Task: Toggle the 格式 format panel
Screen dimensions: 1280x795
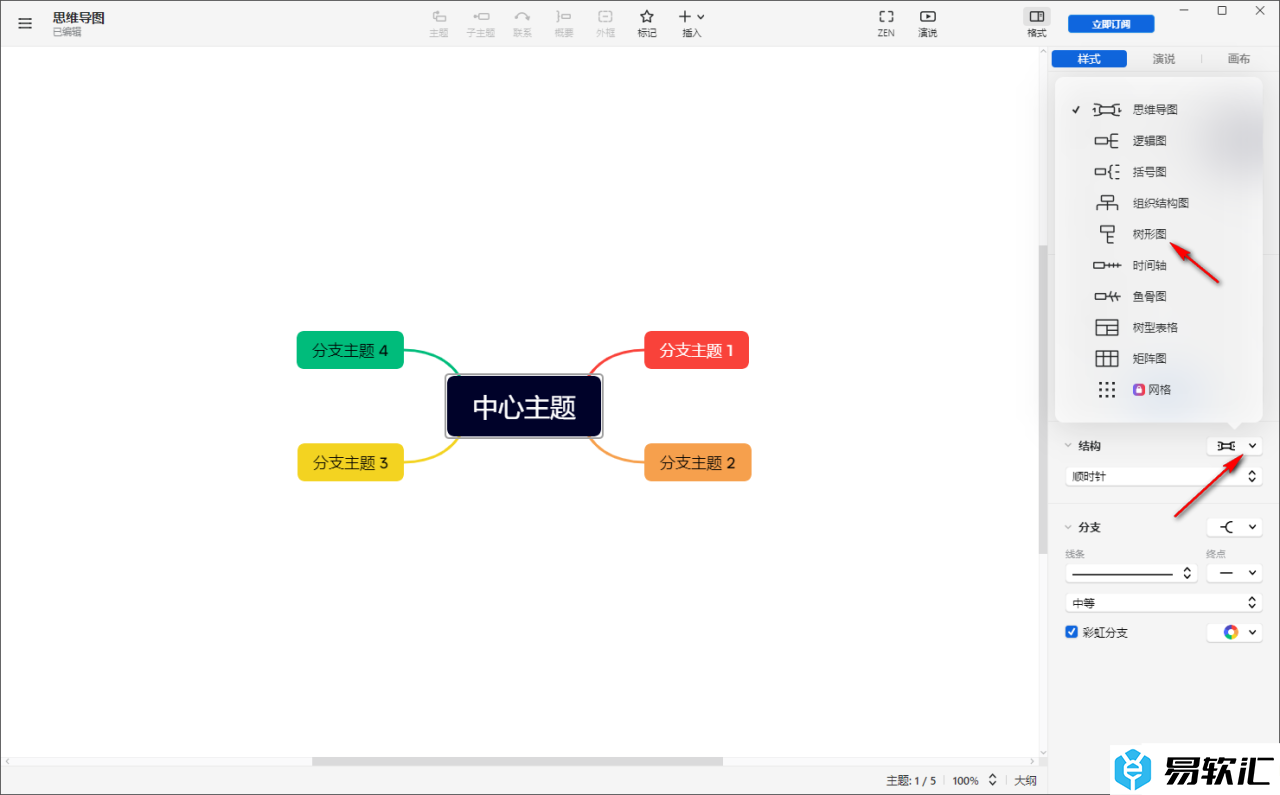Action: tap(1037, 23)
